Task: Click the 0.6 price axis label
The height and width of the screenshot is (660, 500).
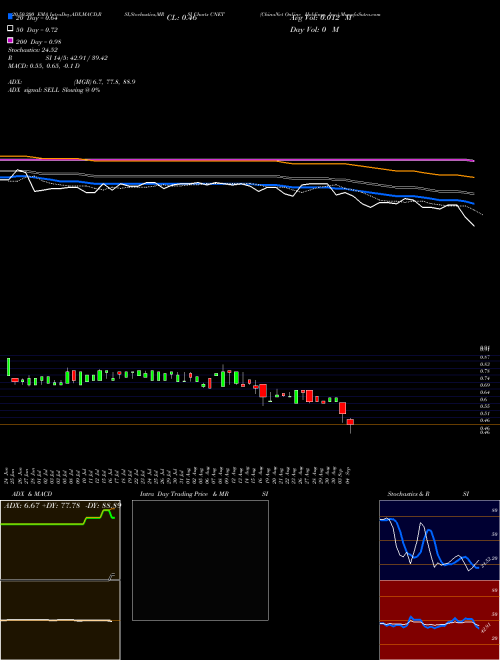Action: coord(484,399)
